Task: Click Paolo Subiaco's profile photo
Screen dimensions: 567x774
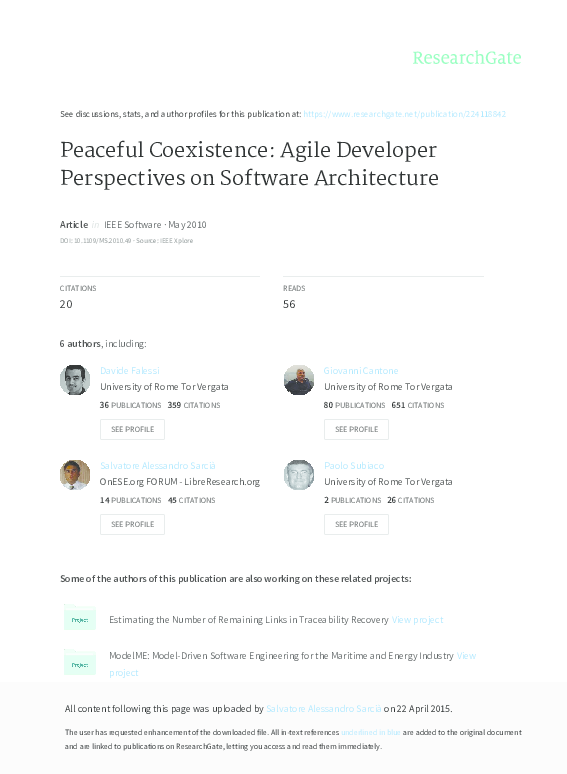Action: click(299, 475)
